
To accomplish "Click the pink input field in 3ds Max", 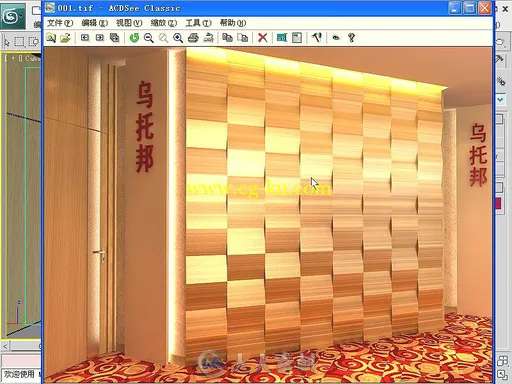I will click(x=21, y=361).
